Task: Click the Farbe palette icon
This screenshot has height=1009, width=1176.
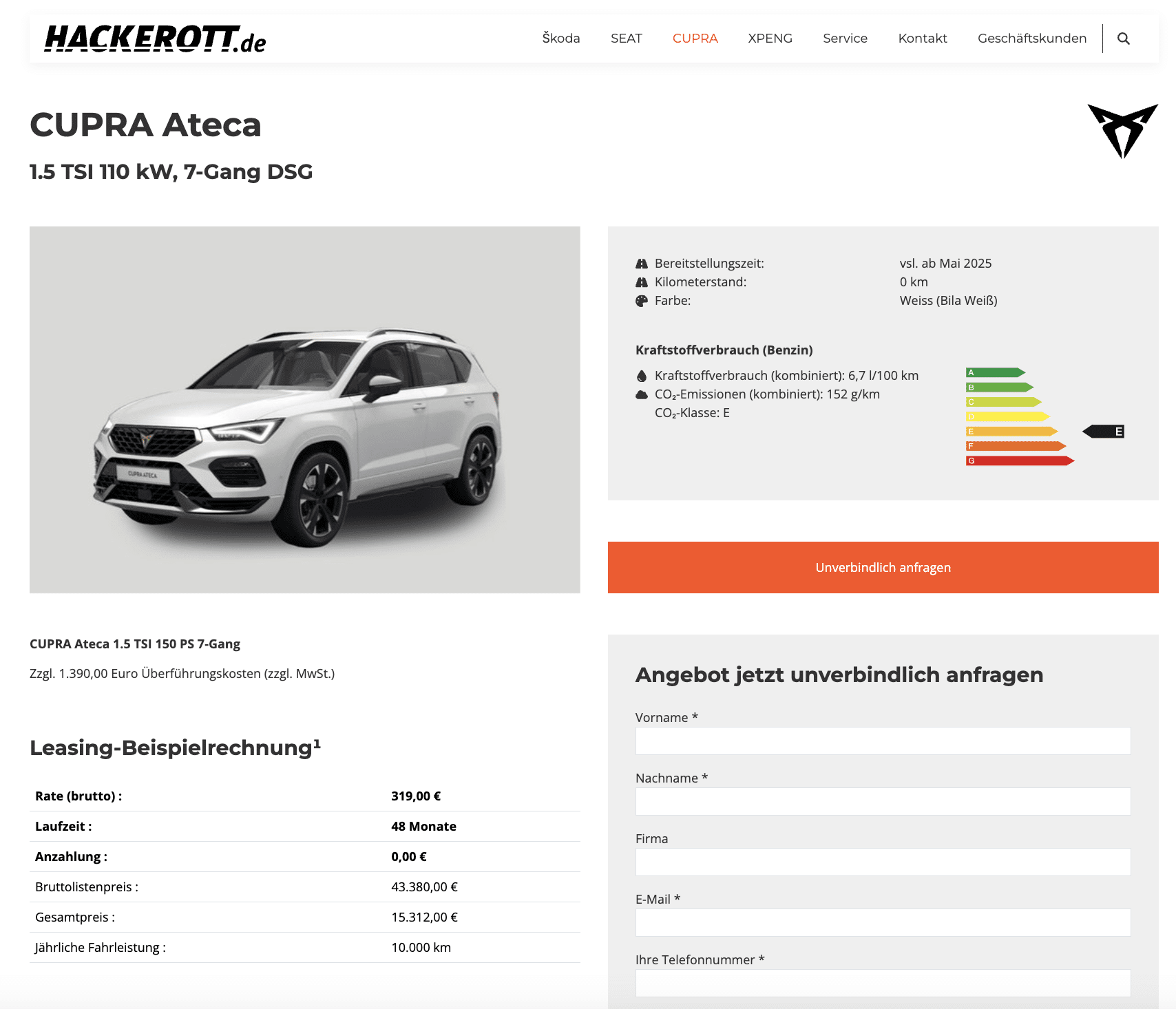Action: click(642, 301)
